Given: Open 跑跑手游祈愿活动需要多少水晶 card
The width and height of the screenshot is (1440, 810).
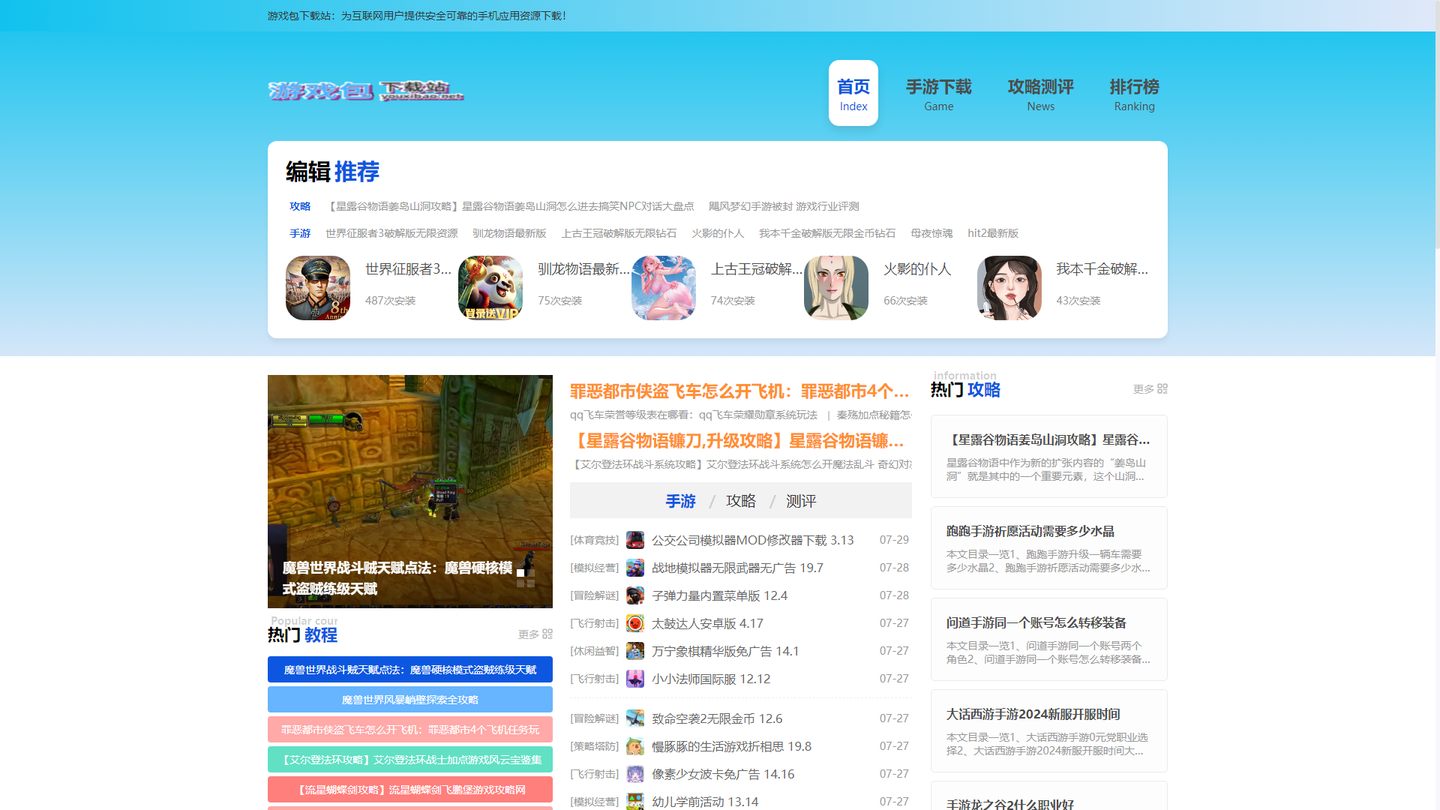Looking at the screenshot, I should tap(1049, 548).
